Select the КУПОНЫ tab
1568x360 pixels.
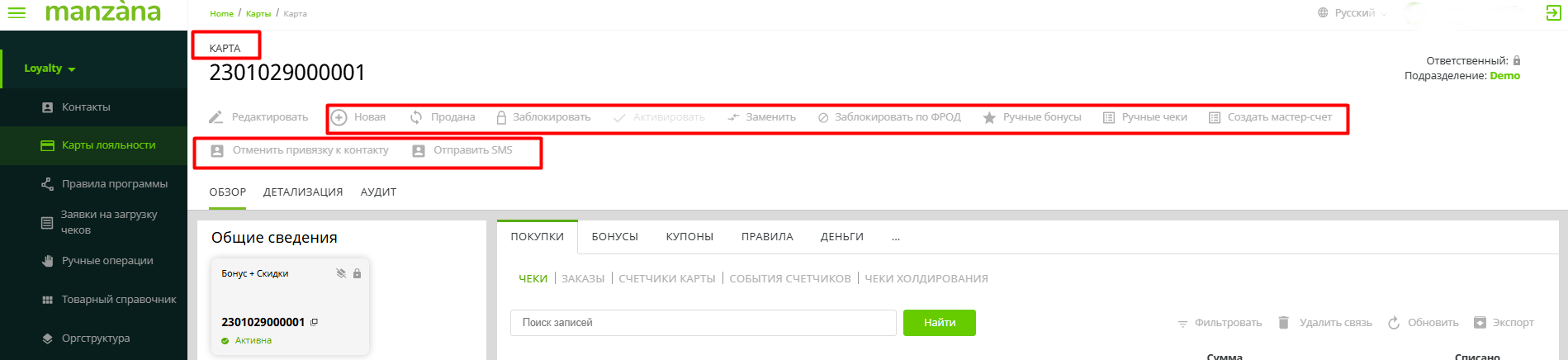tap(689, 237)
